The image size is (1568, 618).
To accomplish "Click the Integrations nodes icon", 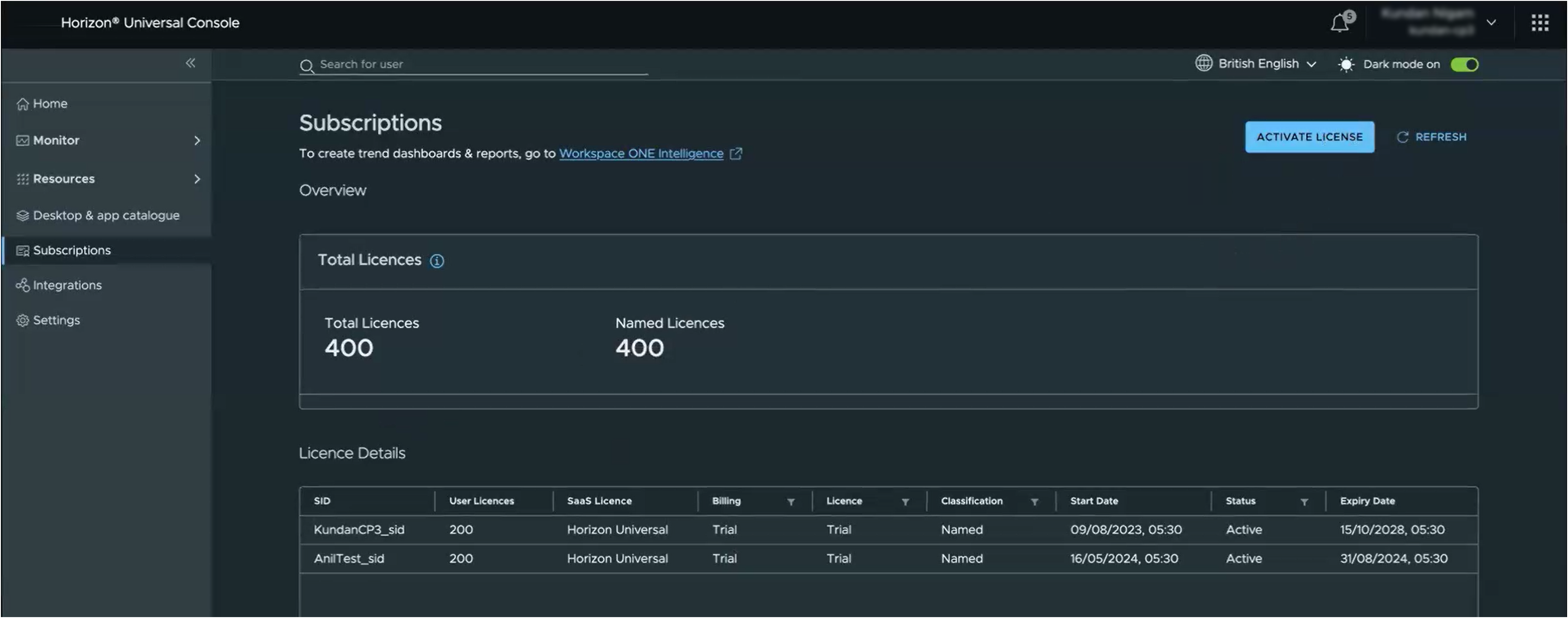I will point(23,285).
